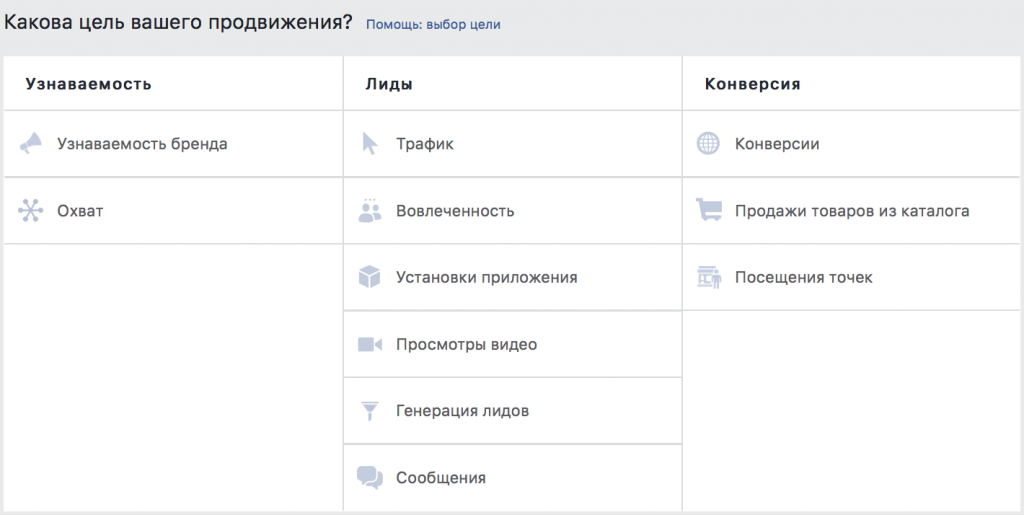
Task: Click the Лиды column header
Action: point(389,84)
